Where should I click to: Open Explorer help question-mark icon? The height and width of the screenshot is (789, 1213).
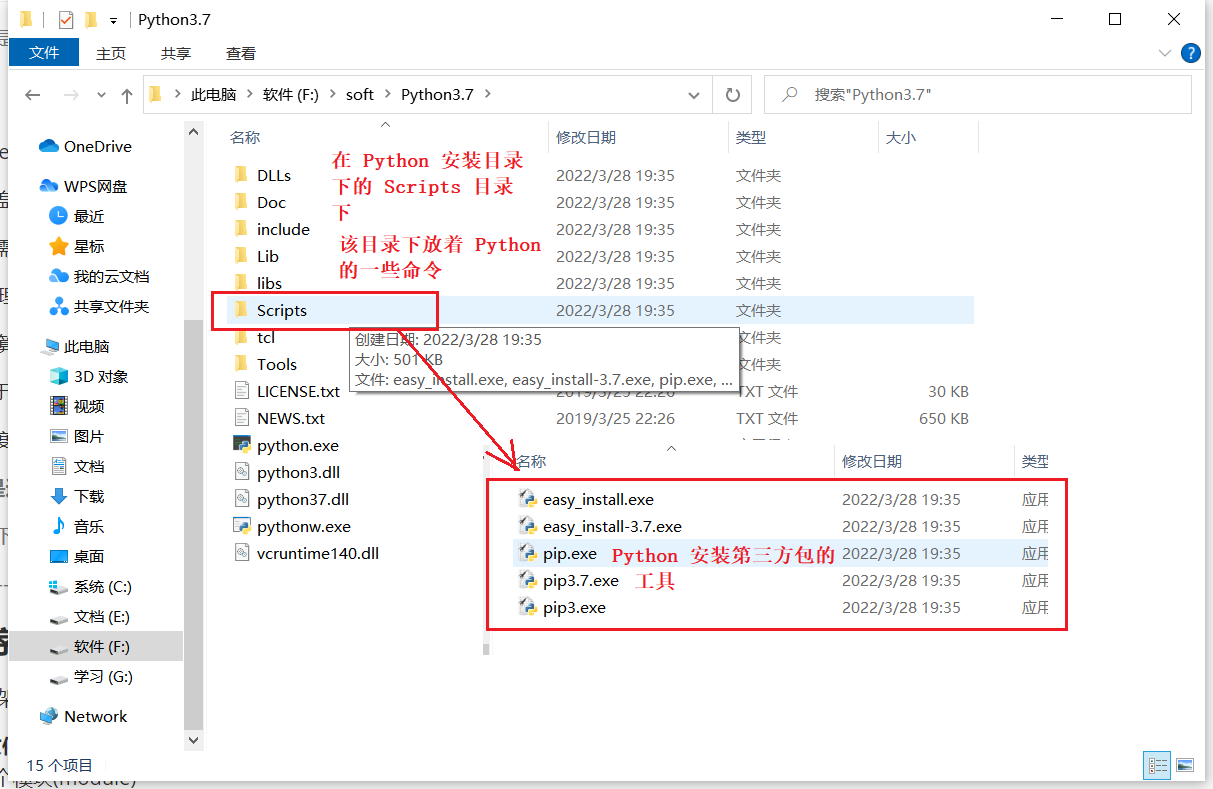pyautogui.click(x=1190, y=53)
